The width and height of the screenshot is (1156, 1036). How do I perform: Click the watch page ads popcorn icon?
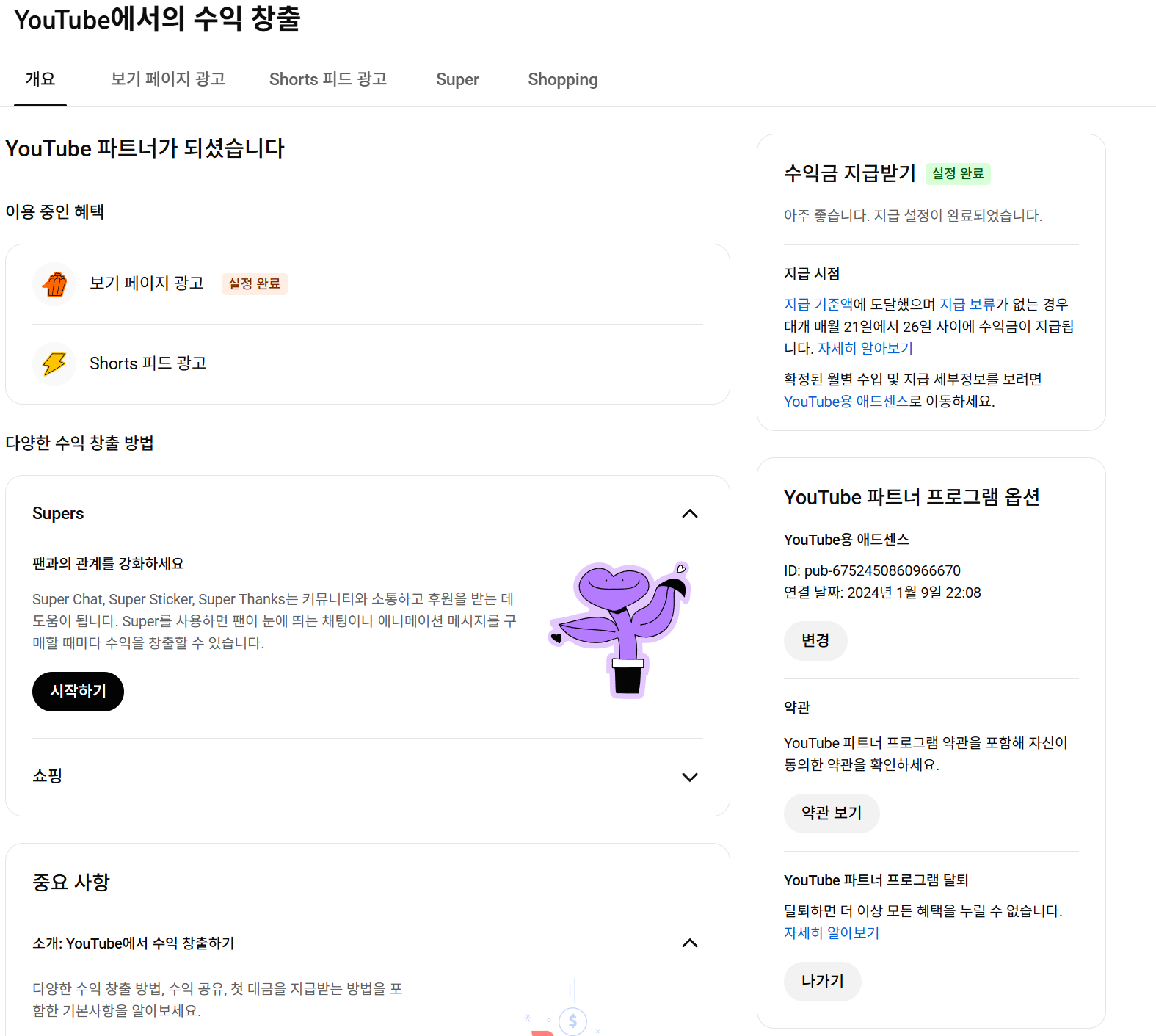[54, 284]
